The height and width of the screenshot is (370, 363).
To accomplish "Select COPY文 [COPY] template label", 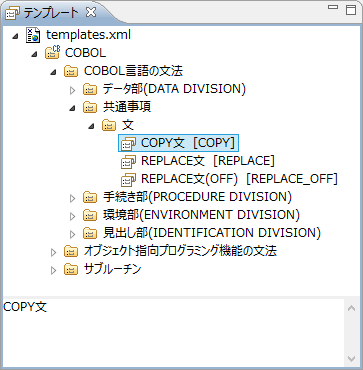I will (x=188, y=143).
